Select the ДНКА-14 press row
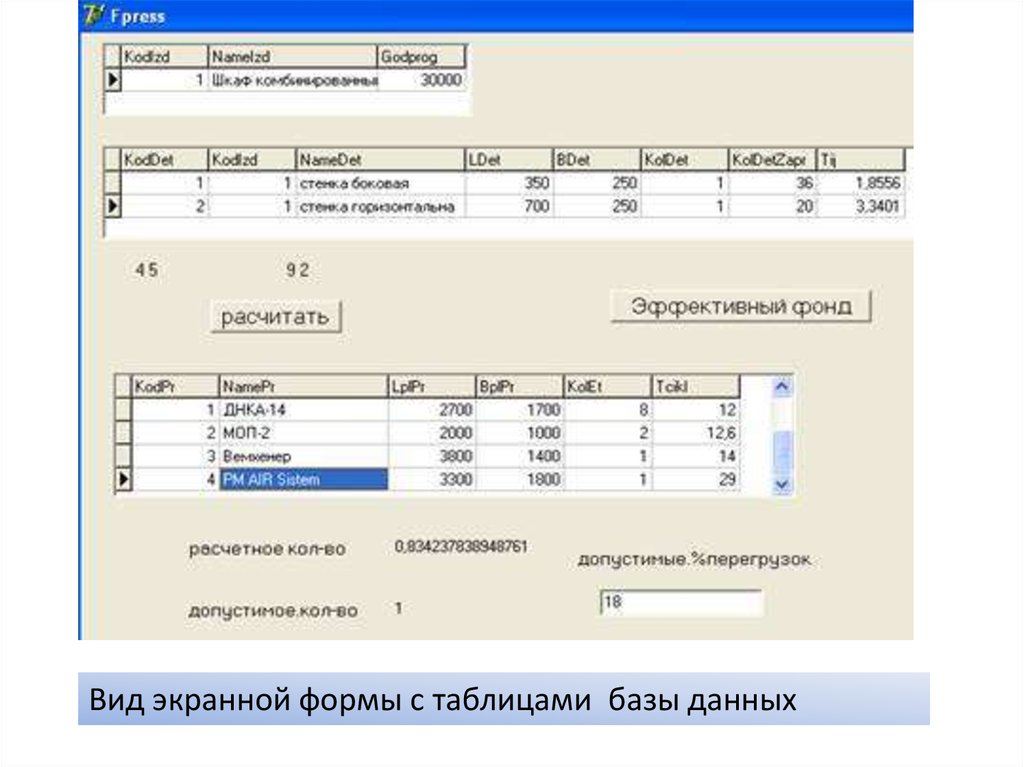This screenshot has height=767, width=1024. [303, 410]
